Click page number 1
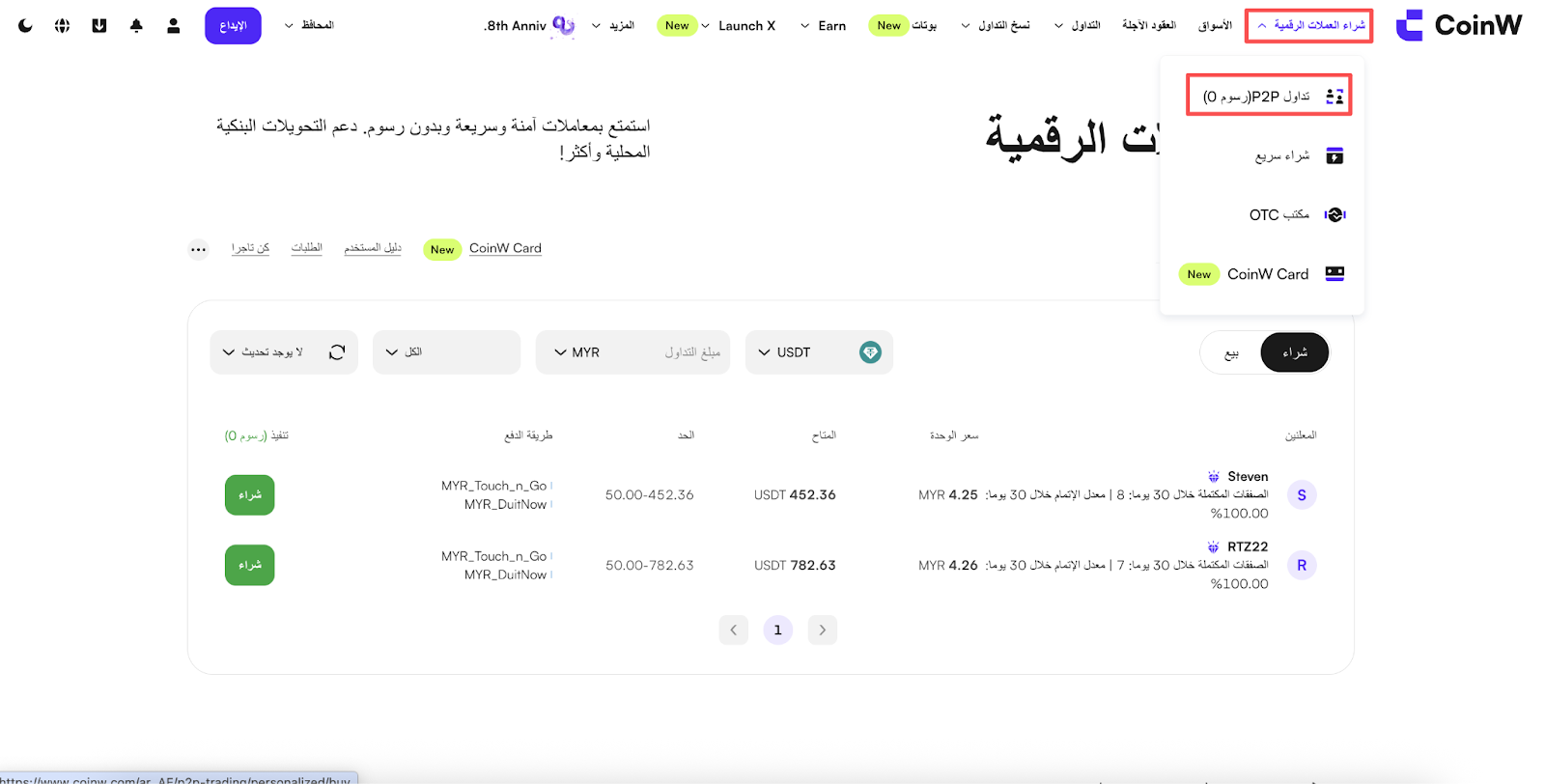 point(778,630)
